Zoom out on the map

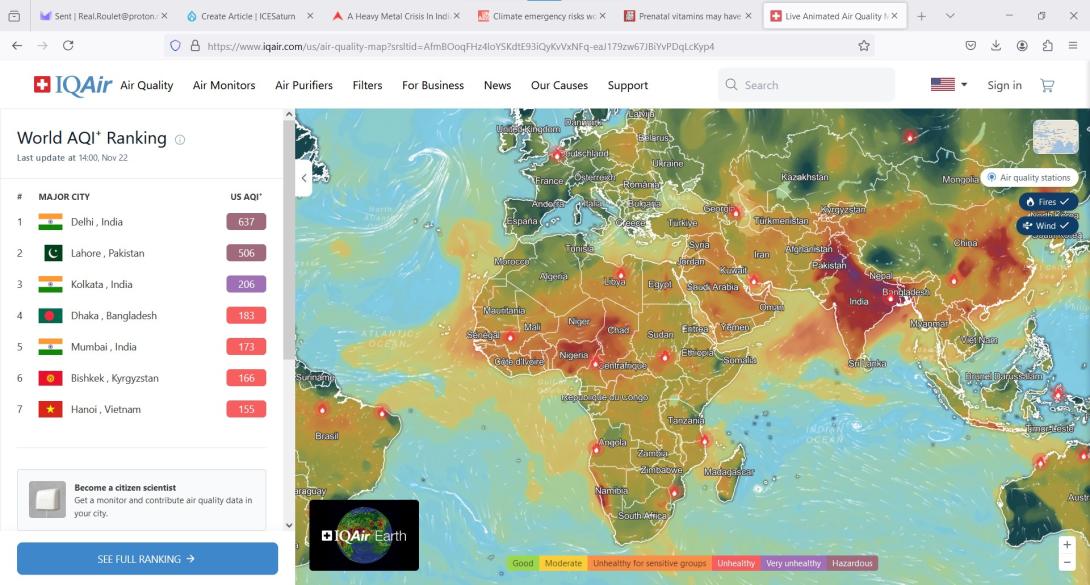pyautogui.click(x=1067, y=563)
